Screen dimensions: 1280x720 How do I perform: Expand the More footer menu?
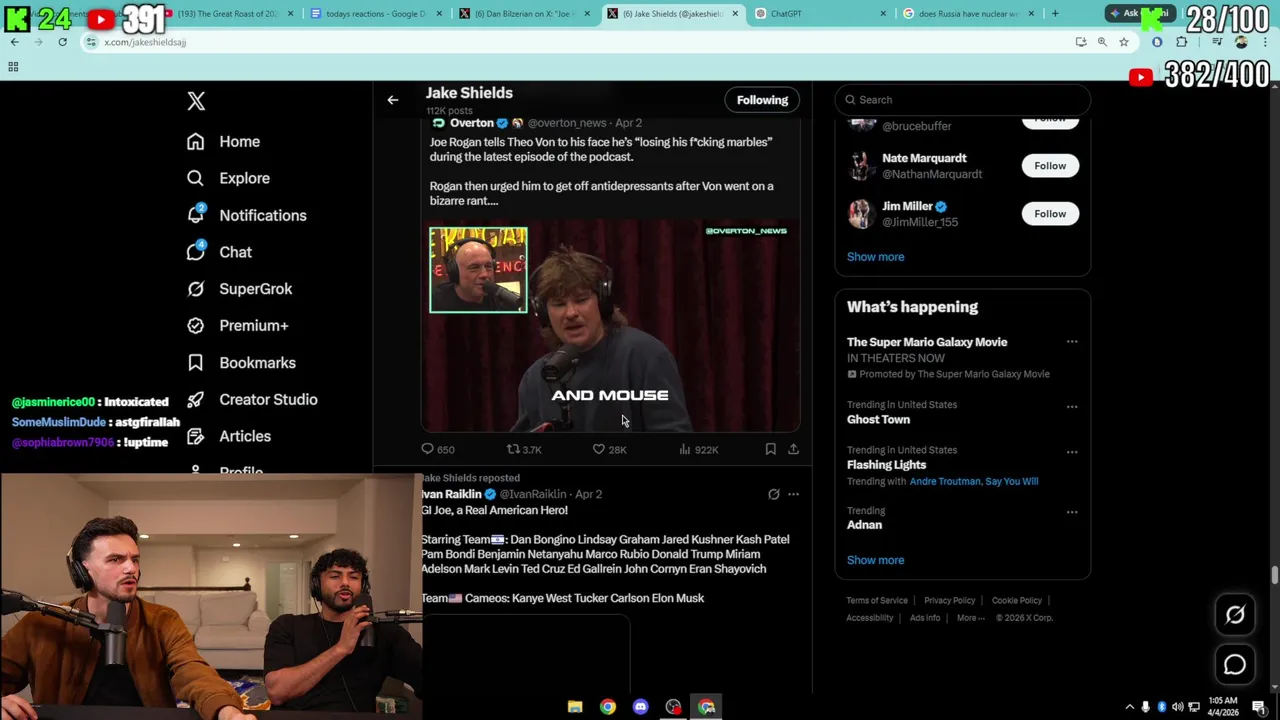click(970, 618)
